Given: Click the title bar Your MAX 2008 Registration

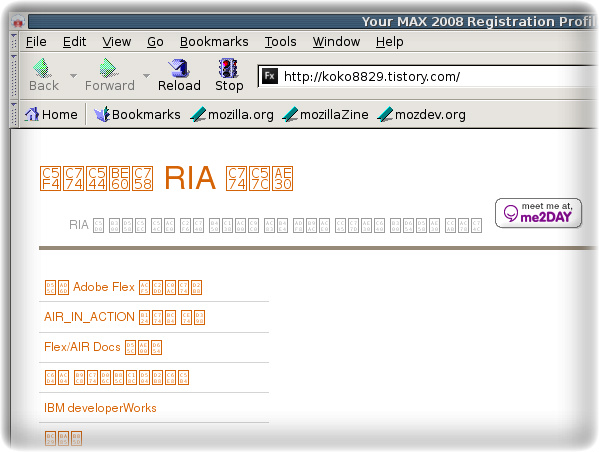Looking at the screenshot, I should (479, 22).
